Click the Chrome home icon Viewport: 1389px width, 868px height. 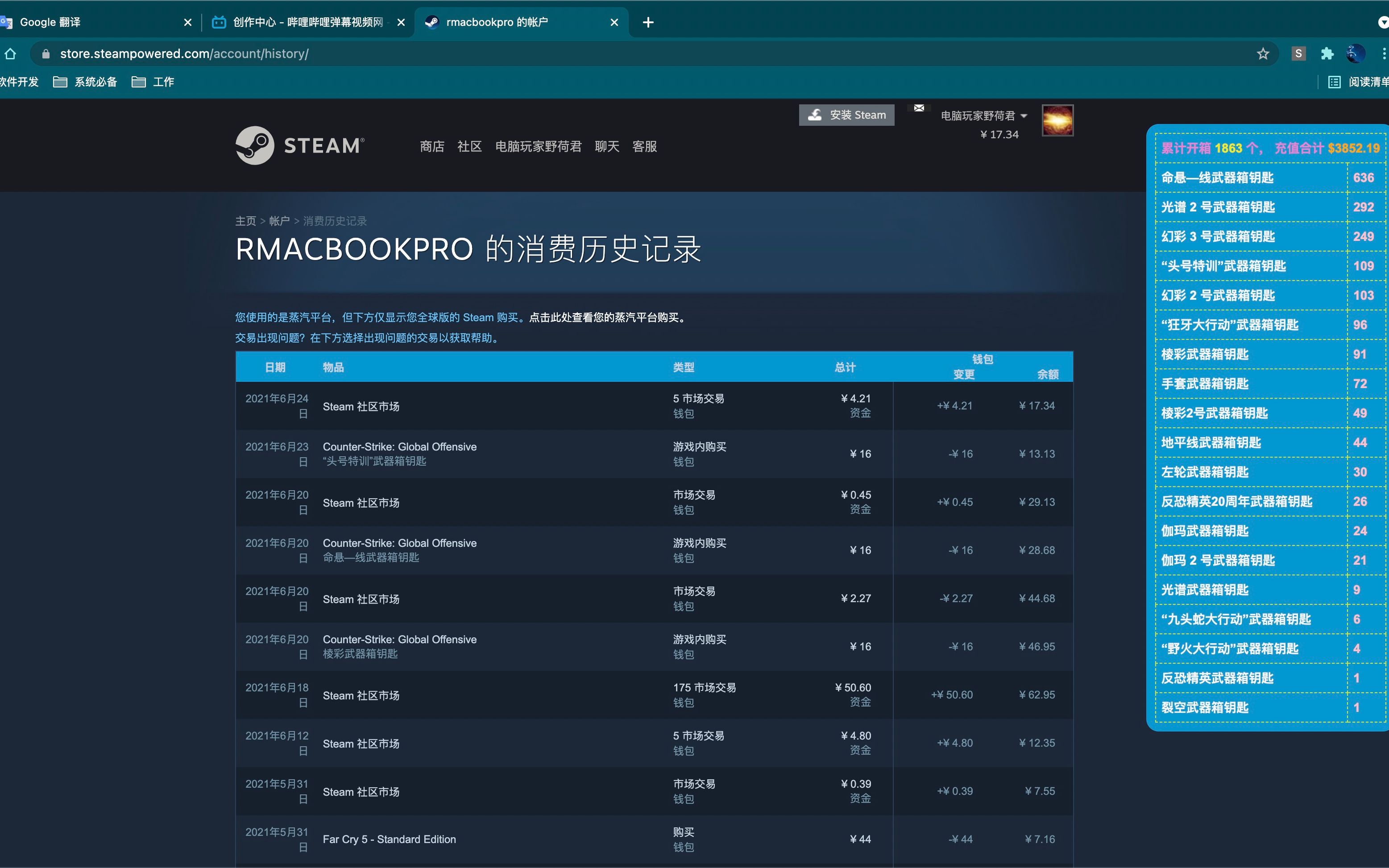tap(10, 54)
